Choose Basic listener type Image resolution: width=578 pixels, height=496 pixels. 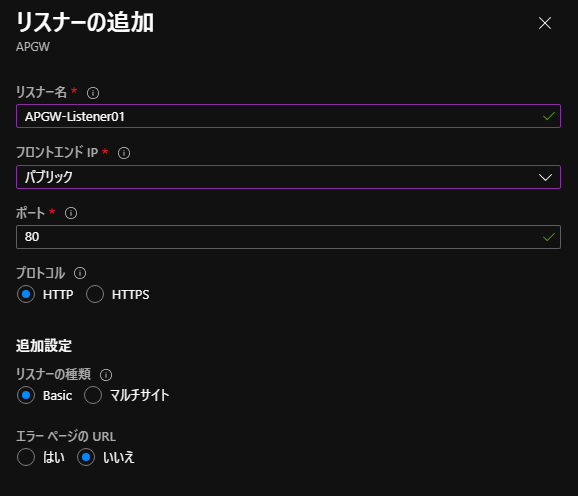tap(26, 395)
